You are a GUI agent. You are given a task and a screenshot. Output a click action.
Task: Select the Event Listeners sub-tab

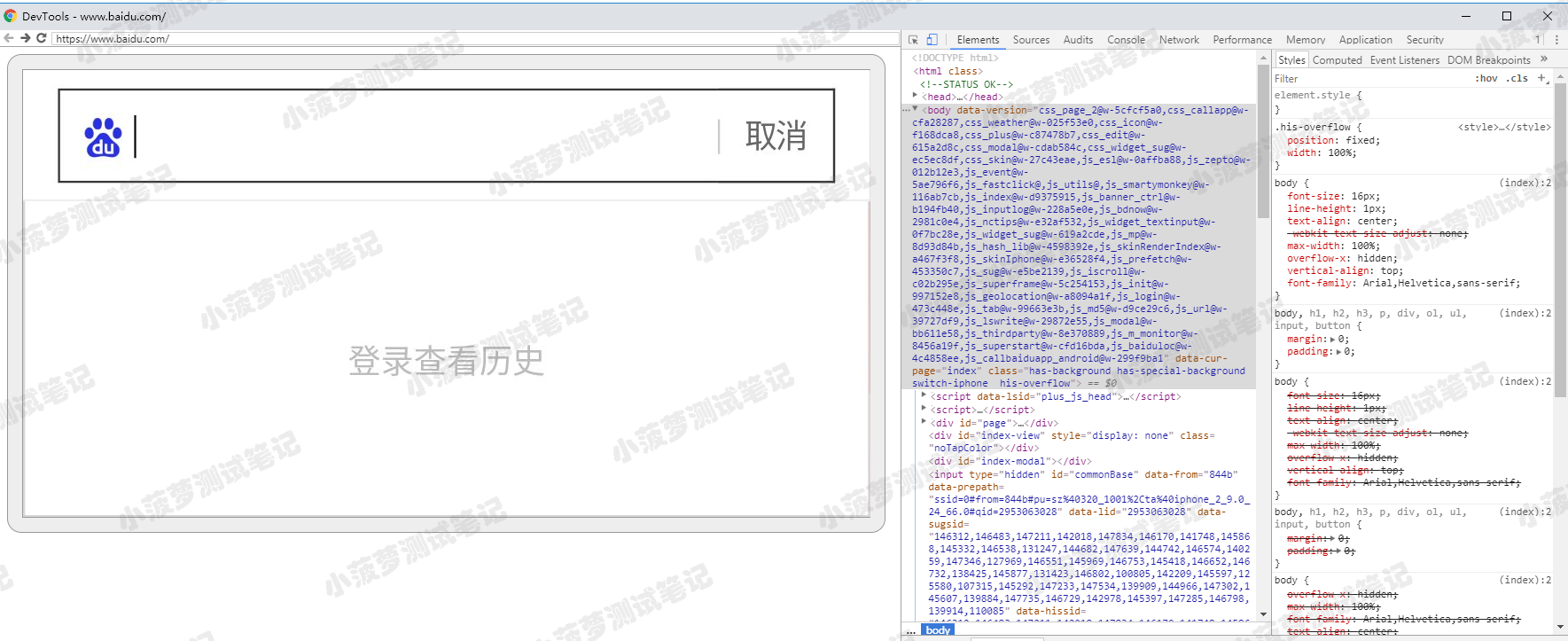point(1404,60)
